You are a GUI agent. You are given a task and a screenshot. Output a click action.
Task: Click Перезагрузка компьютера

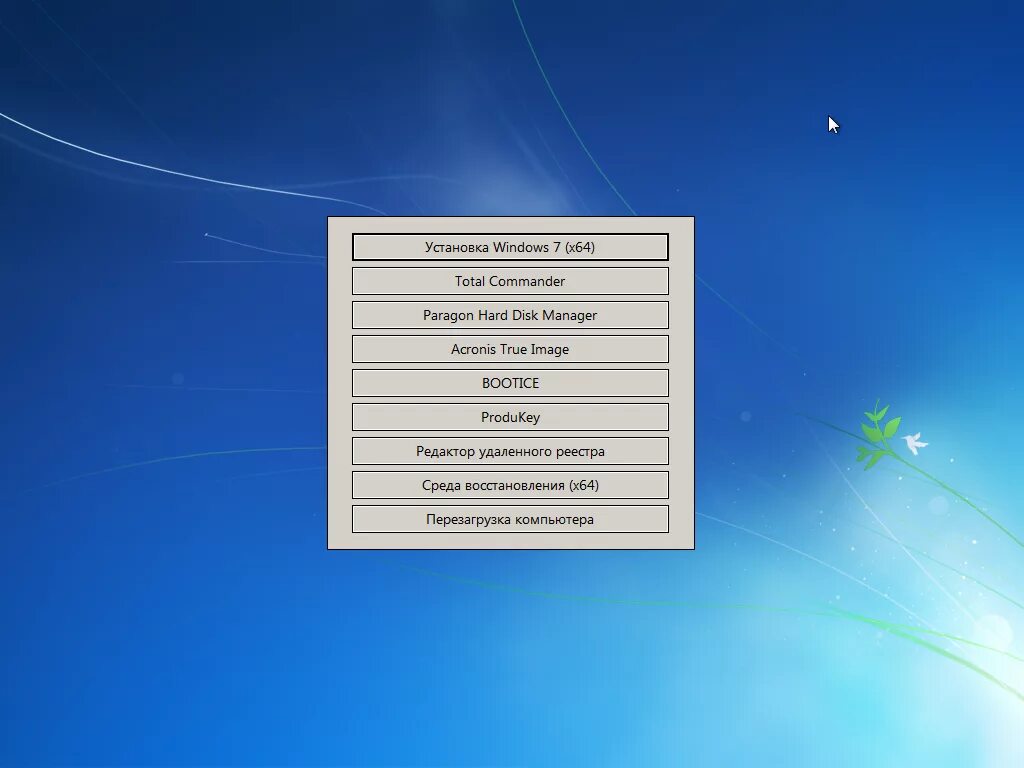pyautogui.click(x=510, y=519)
